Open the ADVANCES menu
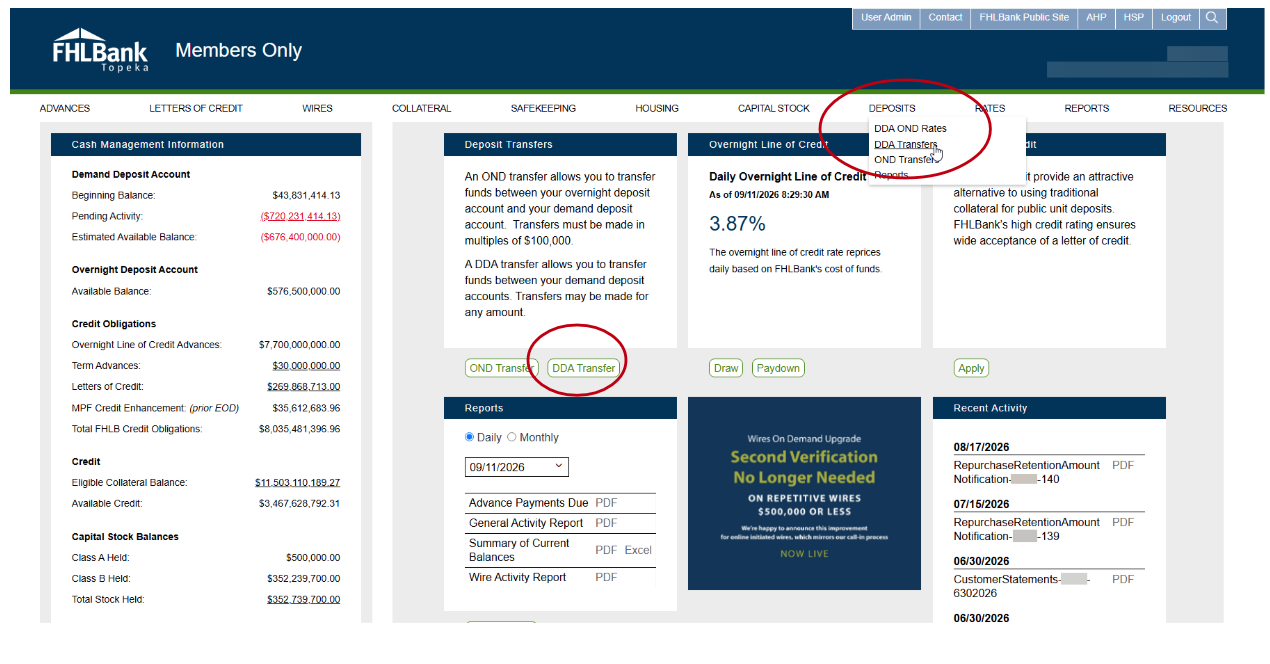Screen dimensions: 1270x664 pos(65,108)
